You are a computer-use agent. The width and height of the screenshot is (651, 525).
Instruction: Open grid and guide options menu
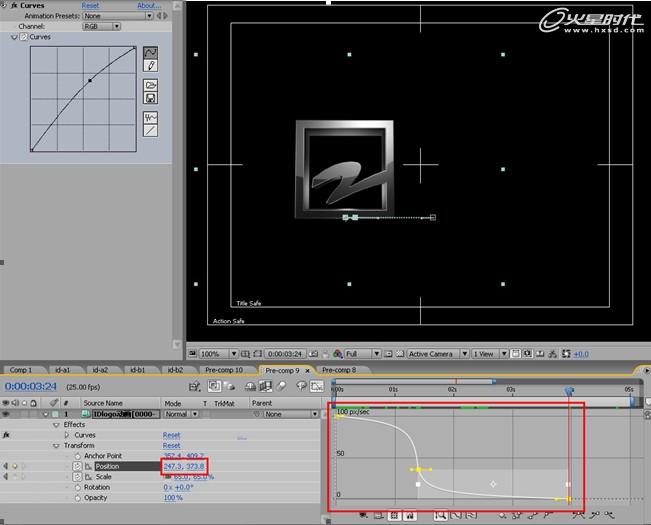tap(245, 354)
